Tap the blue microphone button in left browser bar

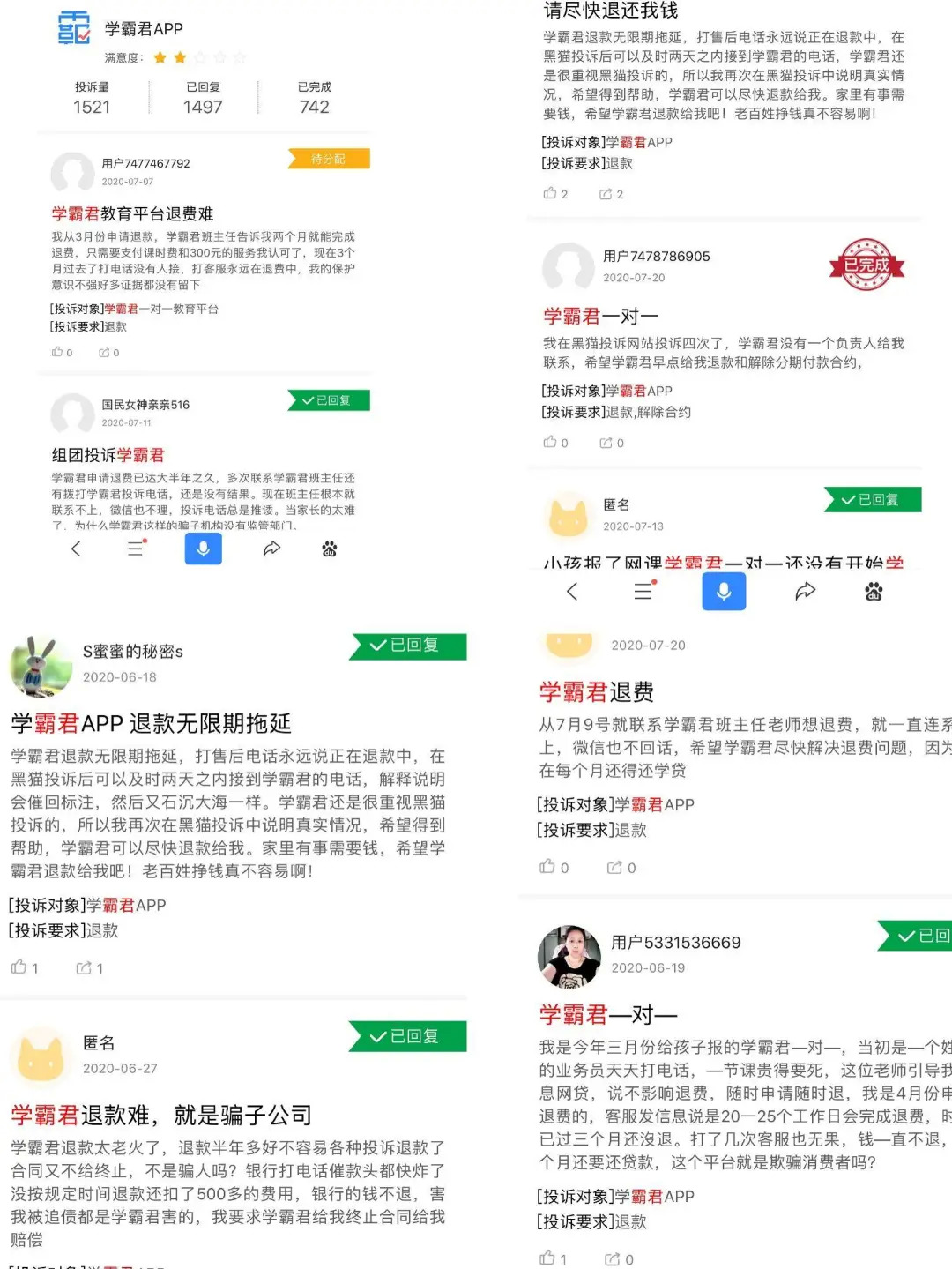tap(203, 549)
